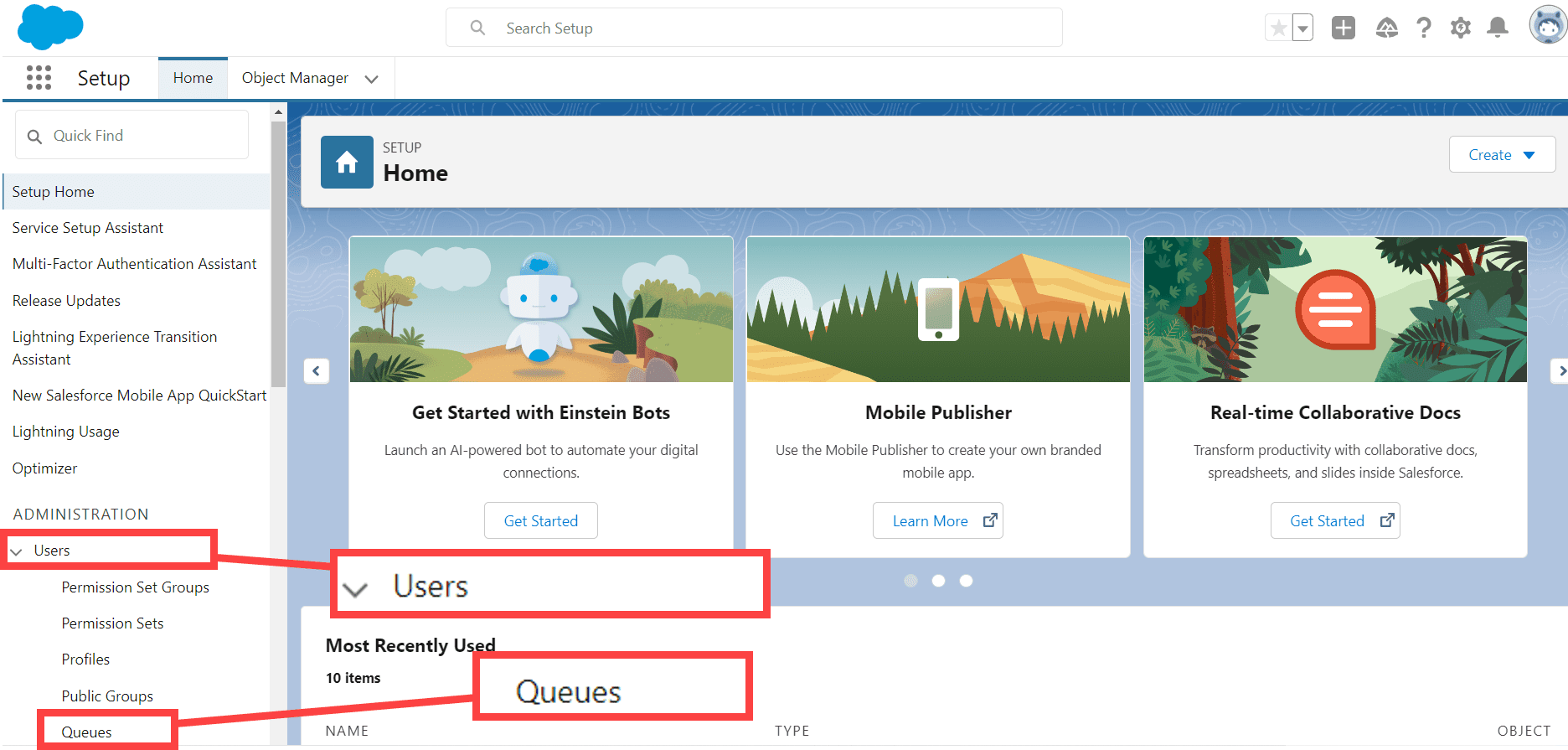This screenshot has height=750, width=1568.
Task: Focus the Quick Find field
Action: pos(132,135)
